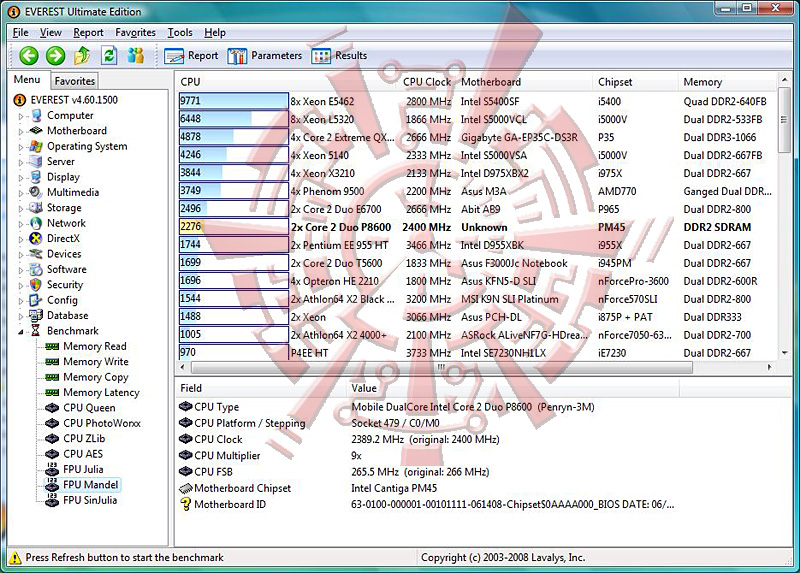
Task: Open the Results toolbar button
Action: pyautogui.click(x=339, y=56)
